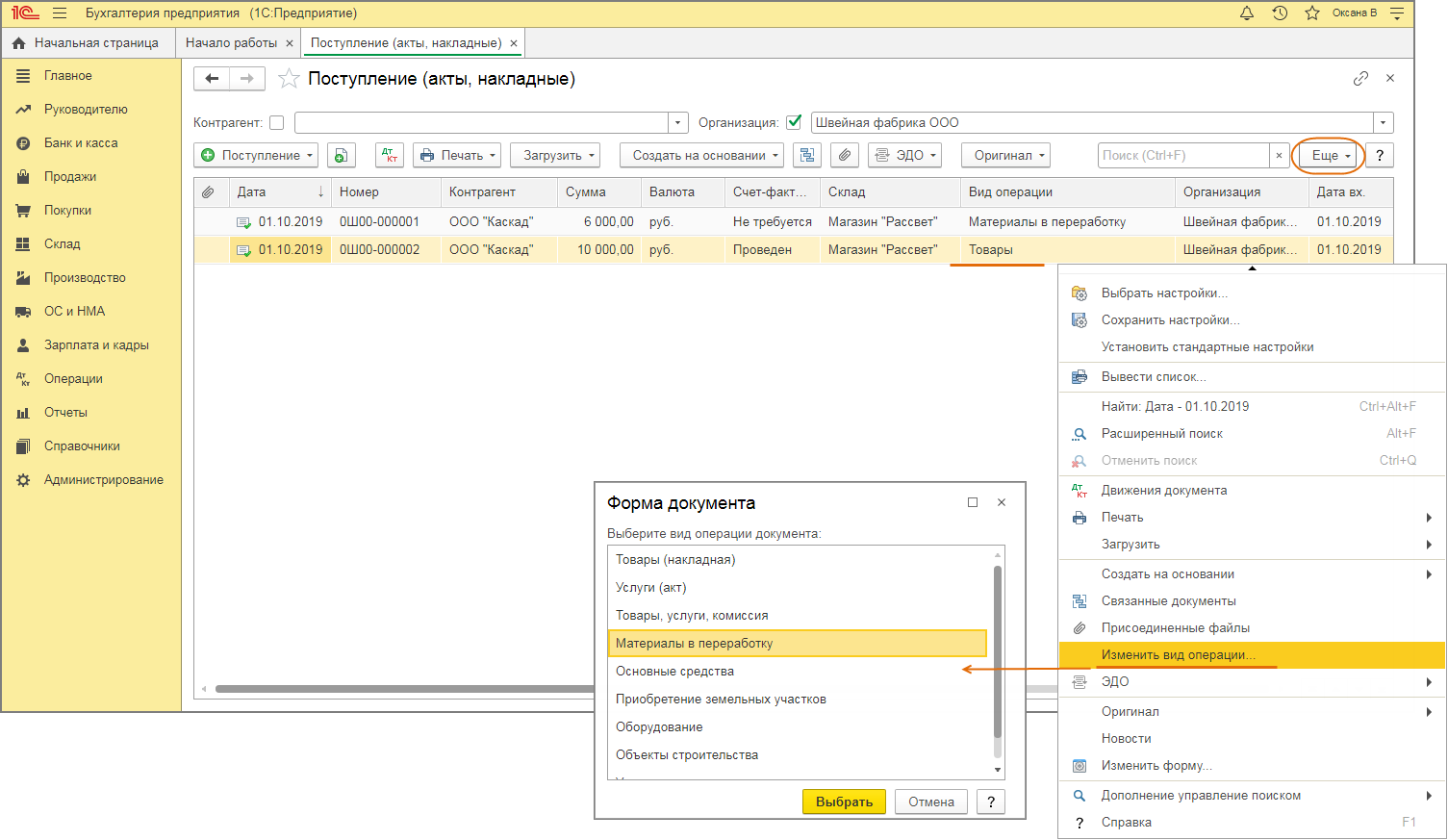Image resolution: width=1448 pixels, height=840 pixels.
Task: Select document row 0Ш00-000001
Action: pyautogui.click(x=793, y=221)
